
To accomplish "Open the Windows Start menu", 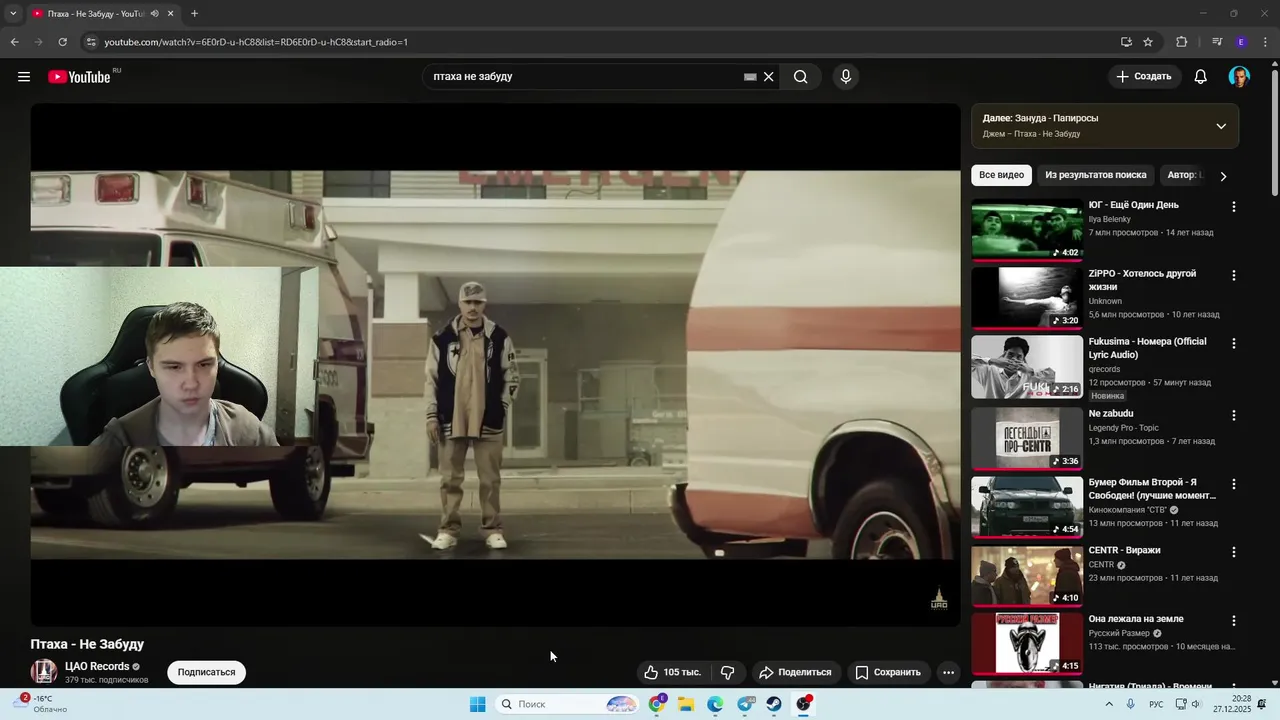I will (x=478, y=704).
